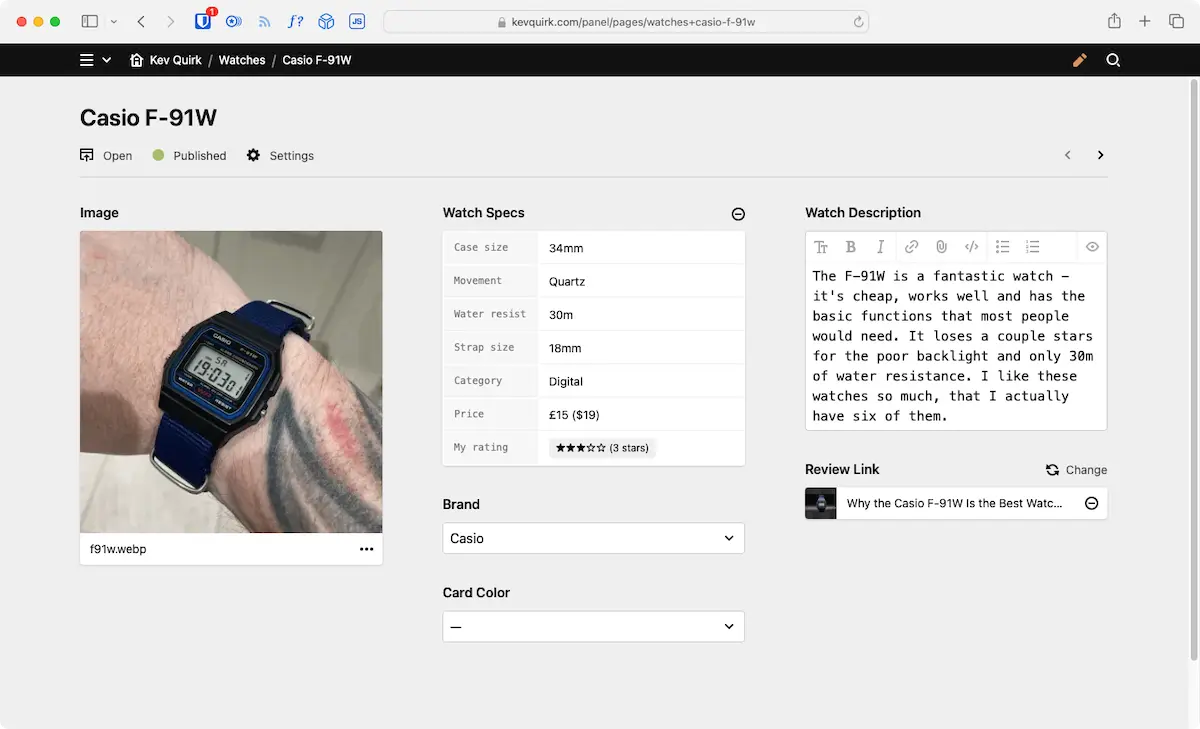
Task: Click the orange pencil edit icon
Action: 1079,60
